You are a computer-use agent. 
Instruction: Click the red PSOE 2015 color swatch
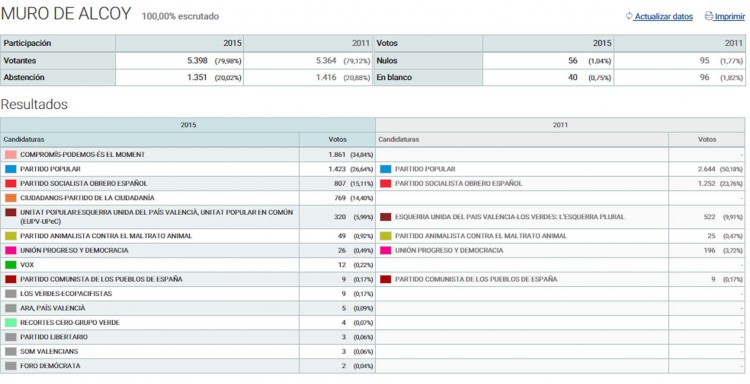point(11,183)
